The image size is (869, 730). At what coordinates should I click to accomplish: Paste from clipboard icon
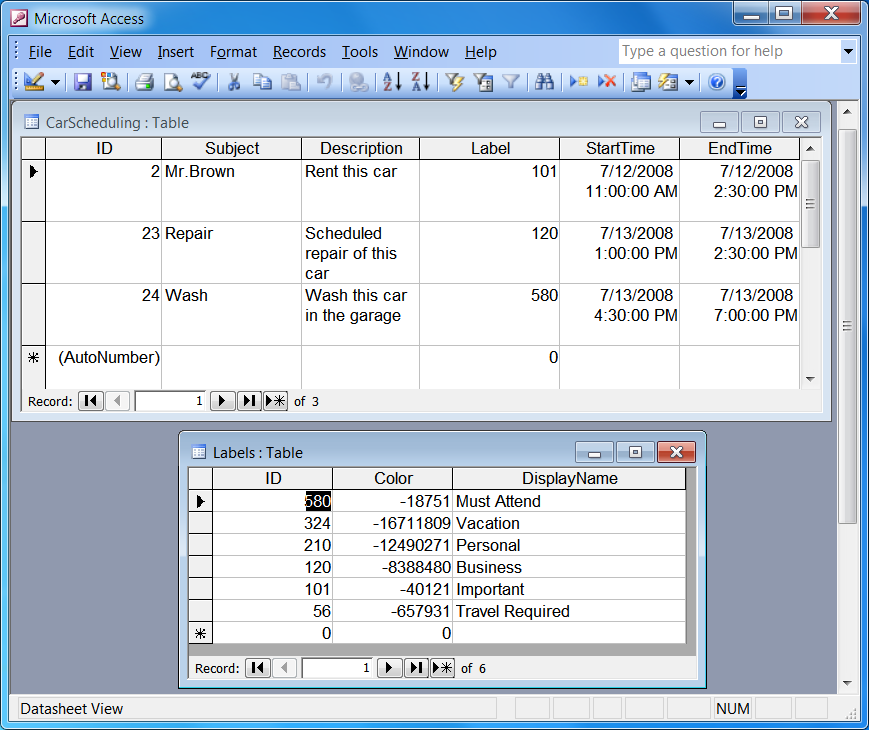290,82
